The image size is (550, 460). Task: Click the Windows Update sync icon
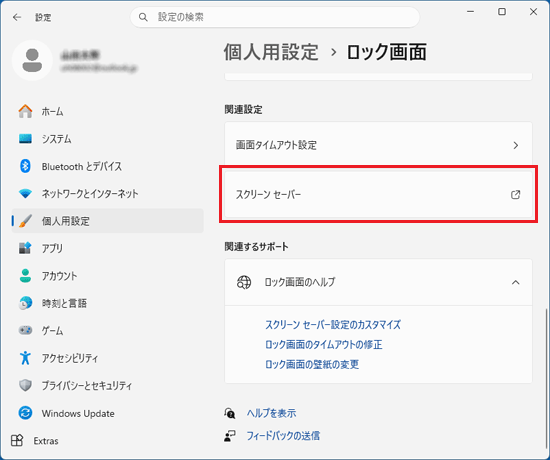pyautogui.click(x=25, y=413)
